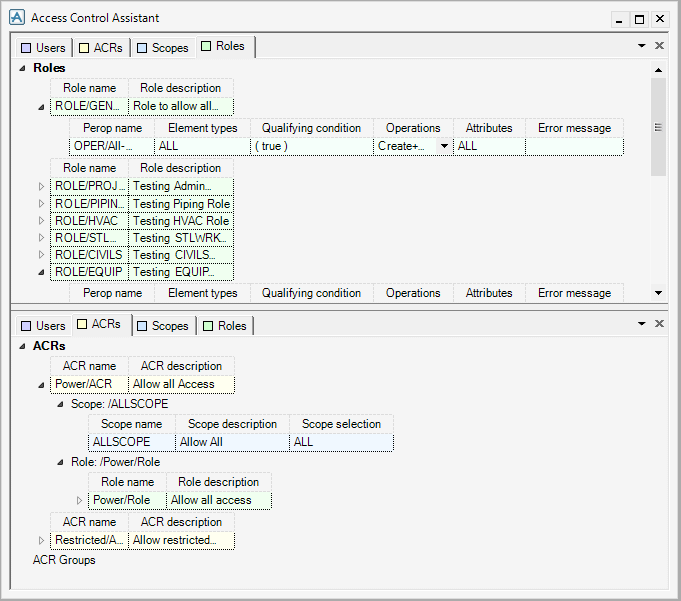Collapse the ROLE/GEN... role row

(x=41, y=106)
